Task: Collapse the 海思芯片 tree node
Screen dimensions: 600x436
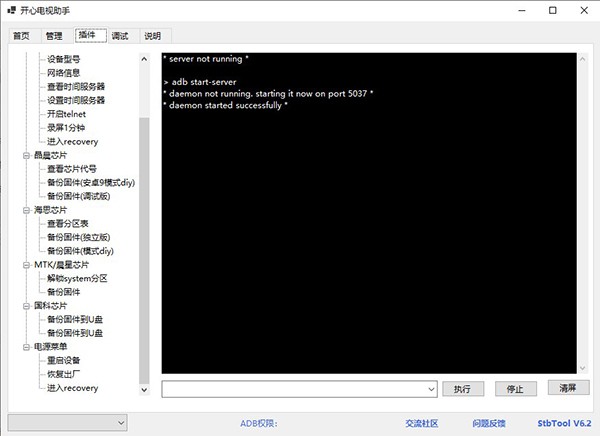Action: tap(26, 211)
